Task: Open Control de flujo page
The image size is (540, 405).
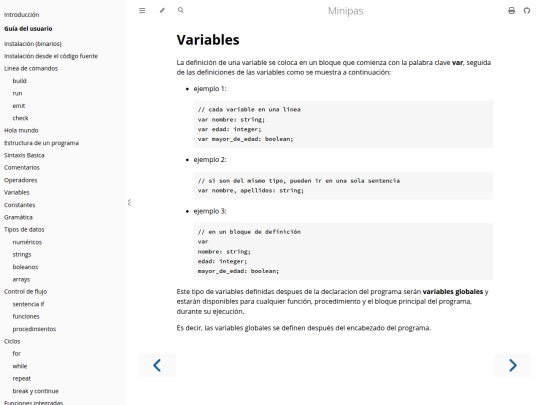Action: [25, 292]
